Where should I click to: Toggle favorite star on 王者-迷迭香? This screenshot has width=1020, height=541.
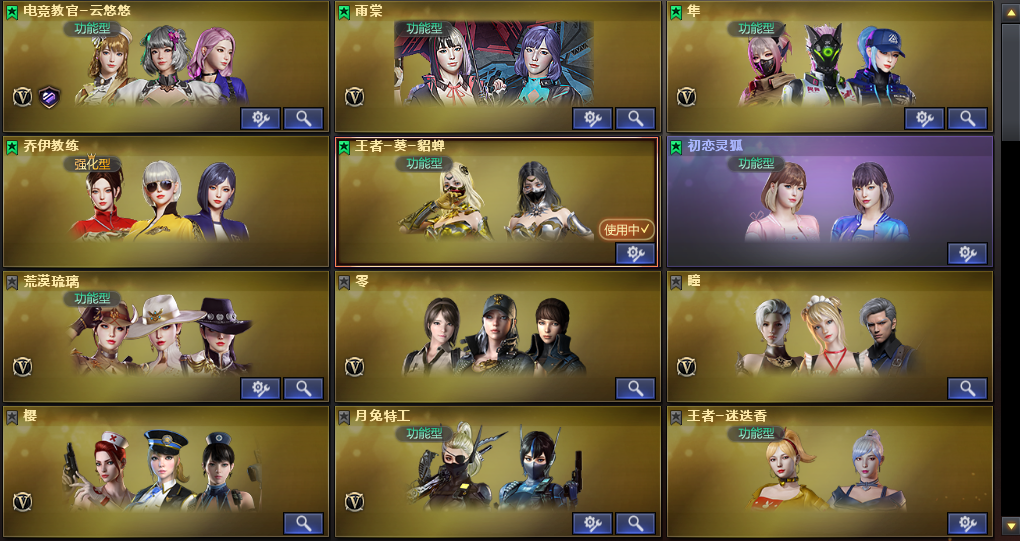coord(676,417)
